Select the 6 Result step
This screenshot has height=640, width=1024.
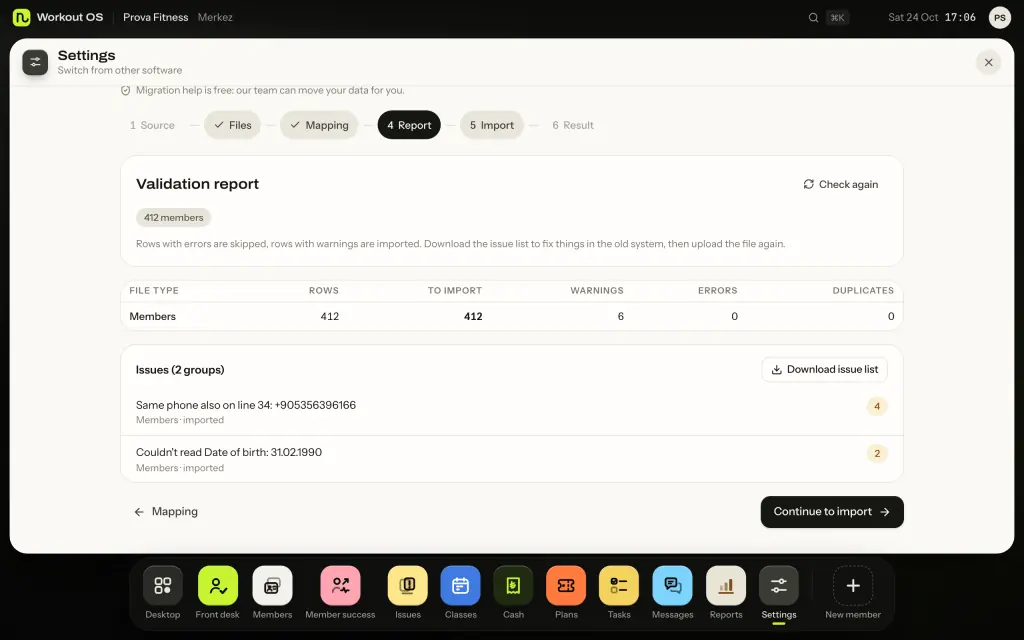[x=573, y=125]
